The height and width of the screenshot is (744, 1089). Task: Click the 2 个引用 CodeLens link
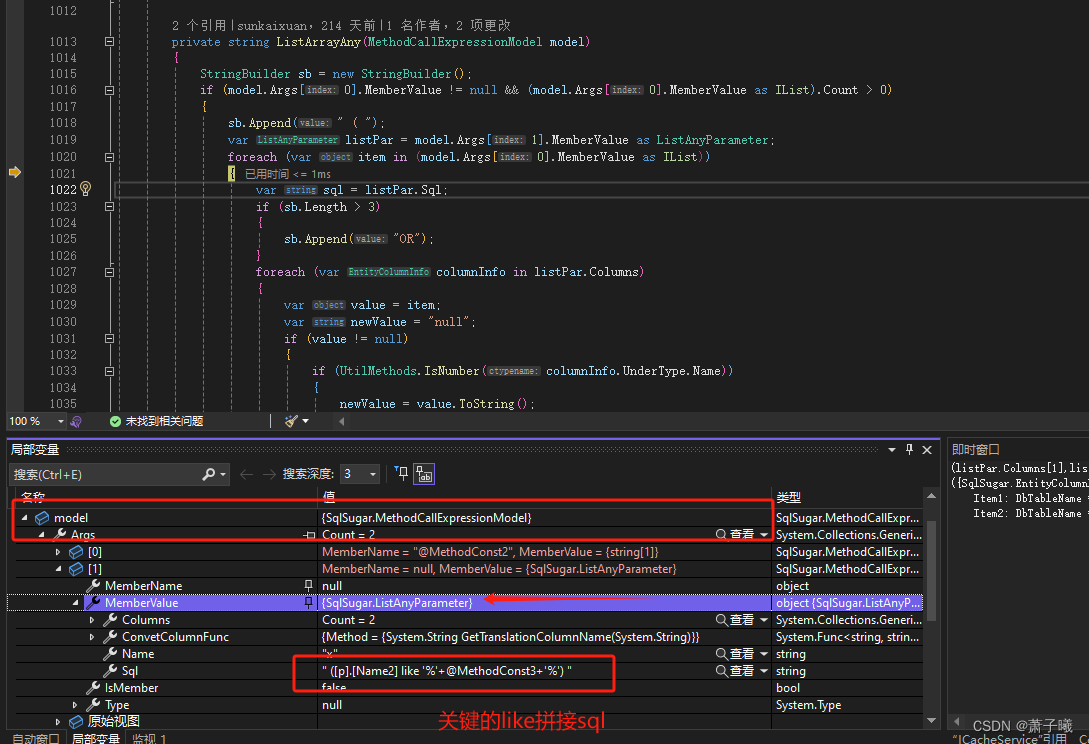199,25
